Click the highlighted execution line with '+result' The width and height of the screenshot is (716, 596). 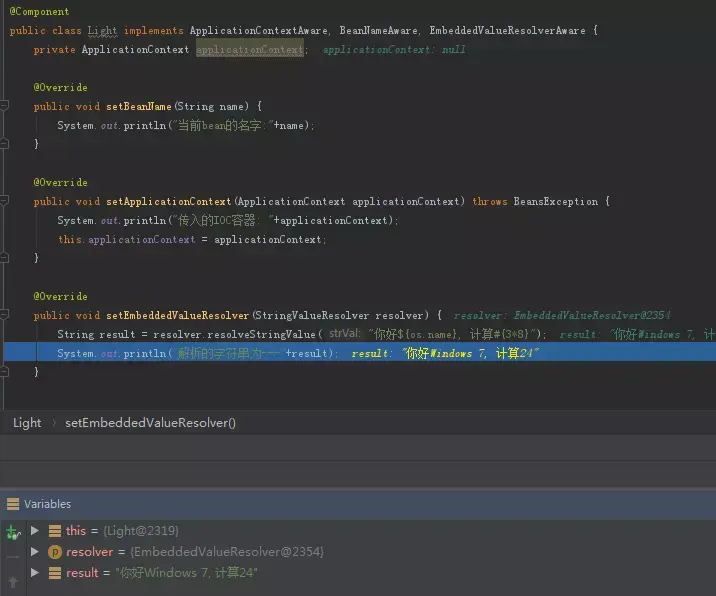[360, 353]
